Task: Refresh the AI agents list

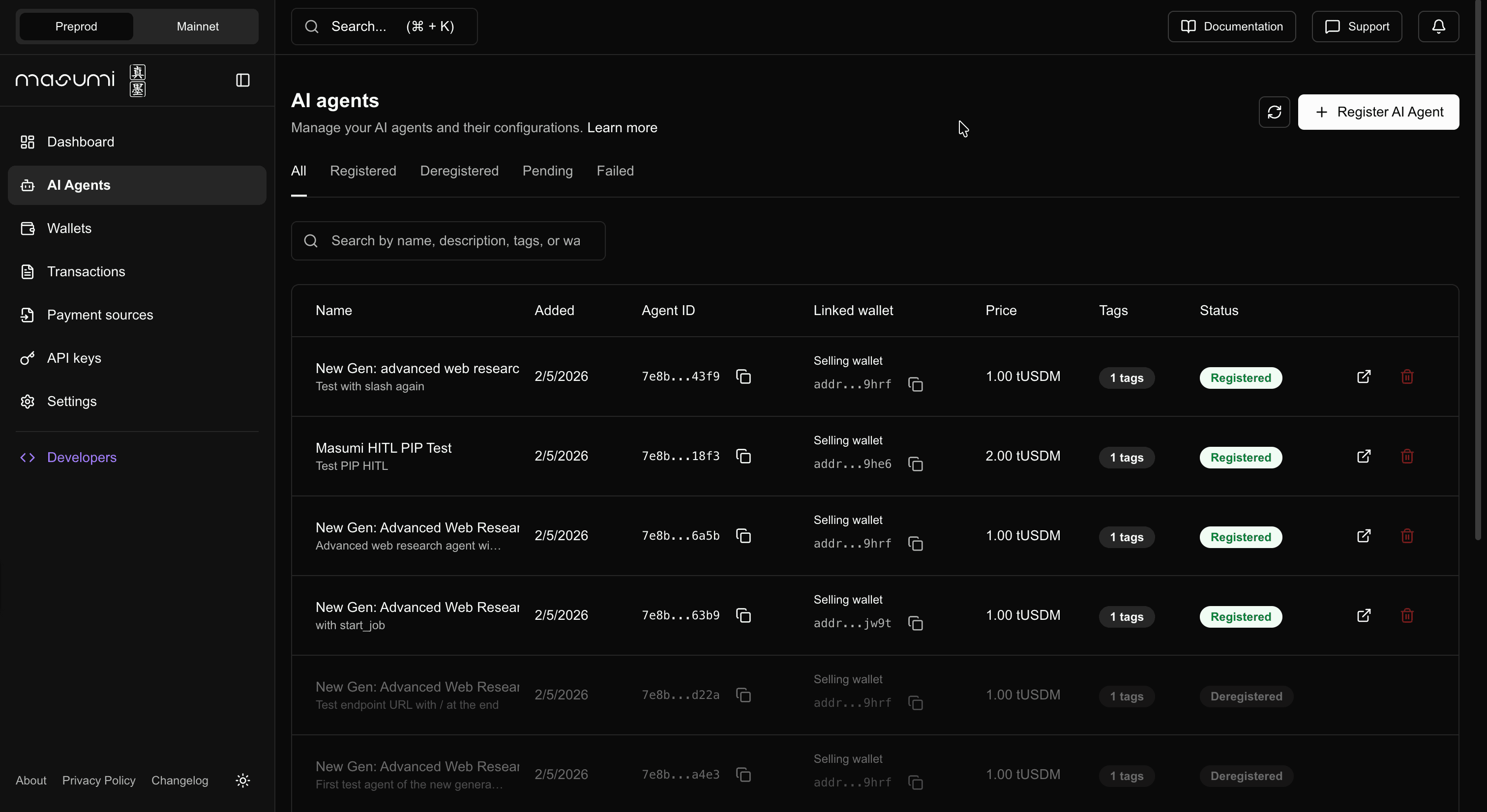Action: pos(1274,112)
